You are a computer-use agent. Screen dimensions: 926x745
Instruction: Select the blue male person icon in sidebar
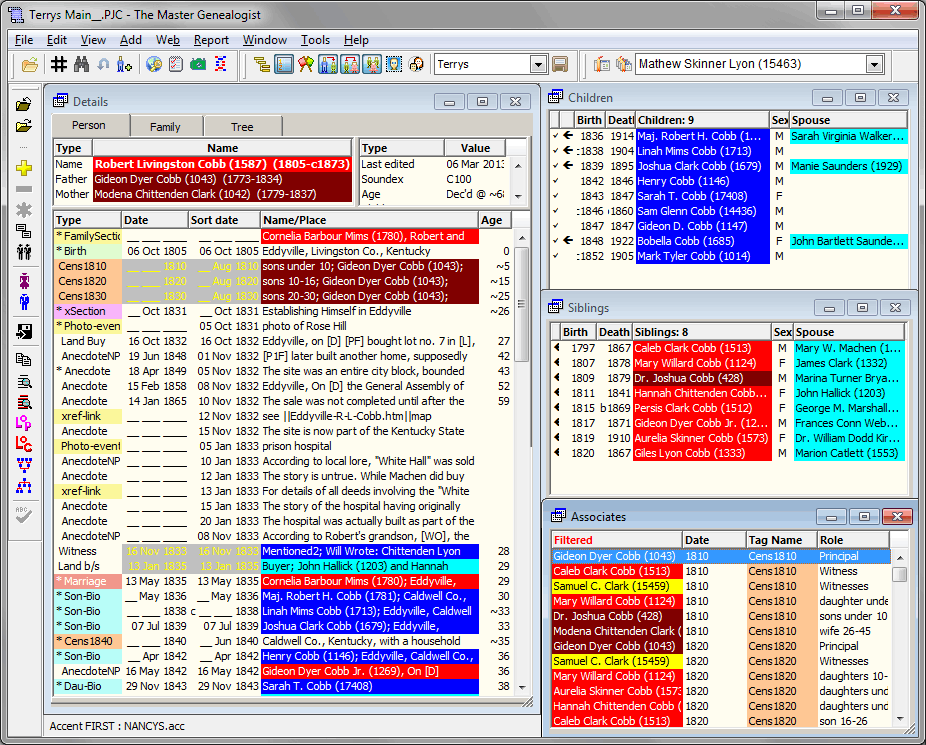[x=26, y=302]
